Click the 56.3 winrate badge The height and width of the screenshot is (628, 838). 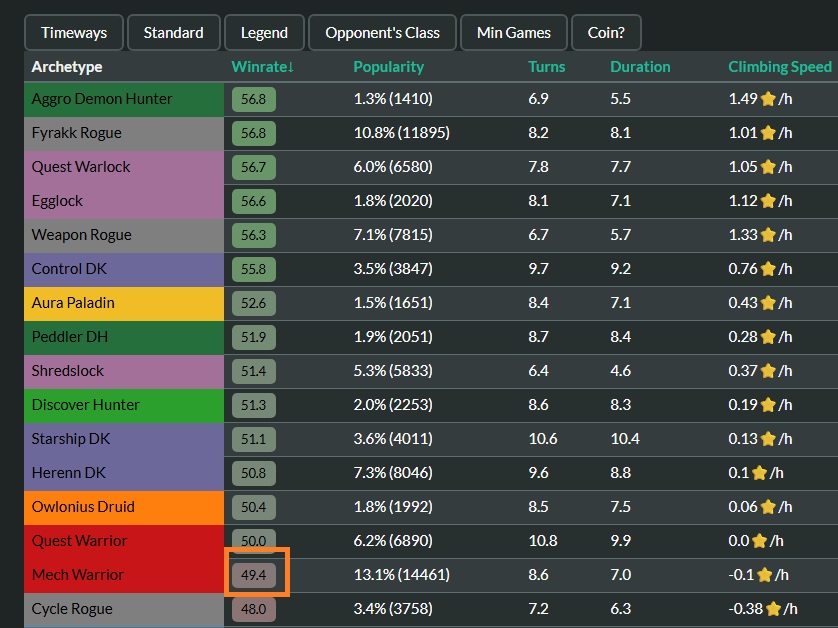(x=254, y=235)
